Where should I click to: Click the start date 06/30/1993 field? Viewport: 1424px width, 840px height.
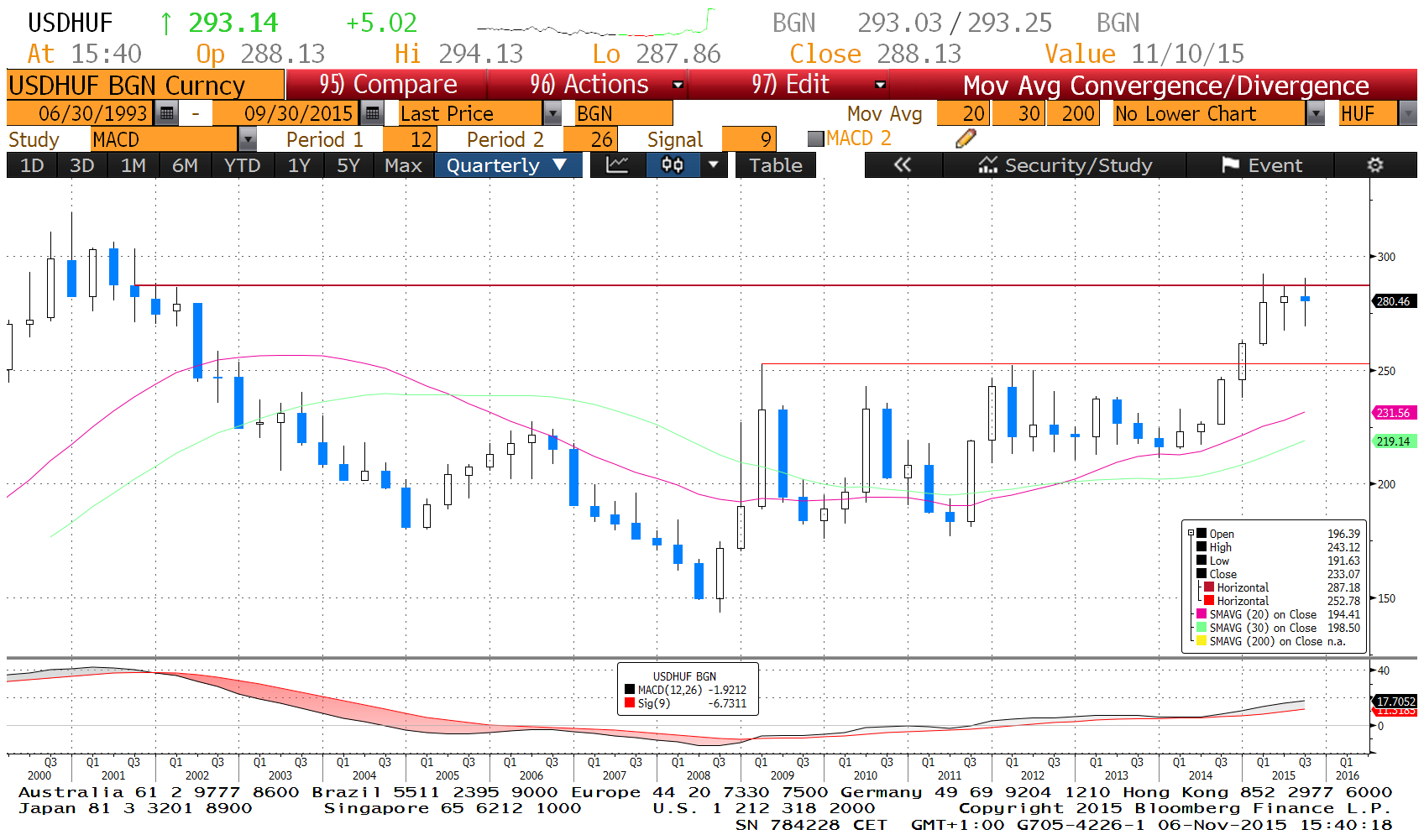(81, 113)
